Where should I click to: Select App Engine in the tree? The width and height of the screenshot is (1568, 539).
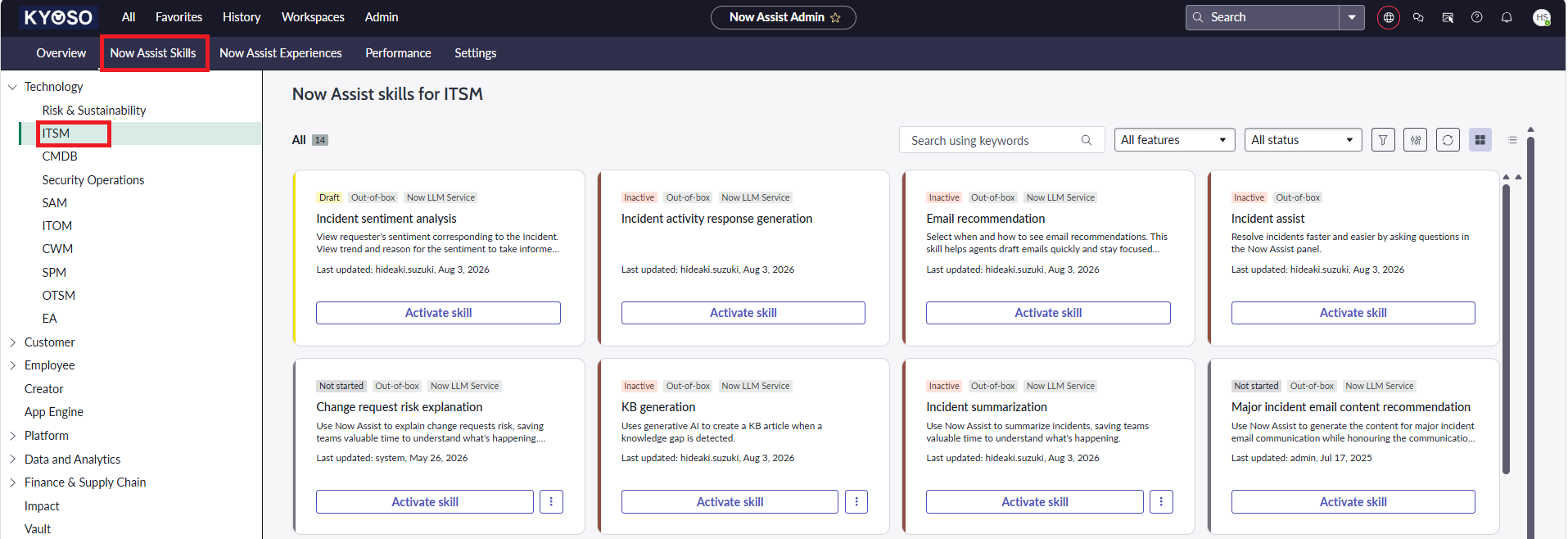point(54,412)
